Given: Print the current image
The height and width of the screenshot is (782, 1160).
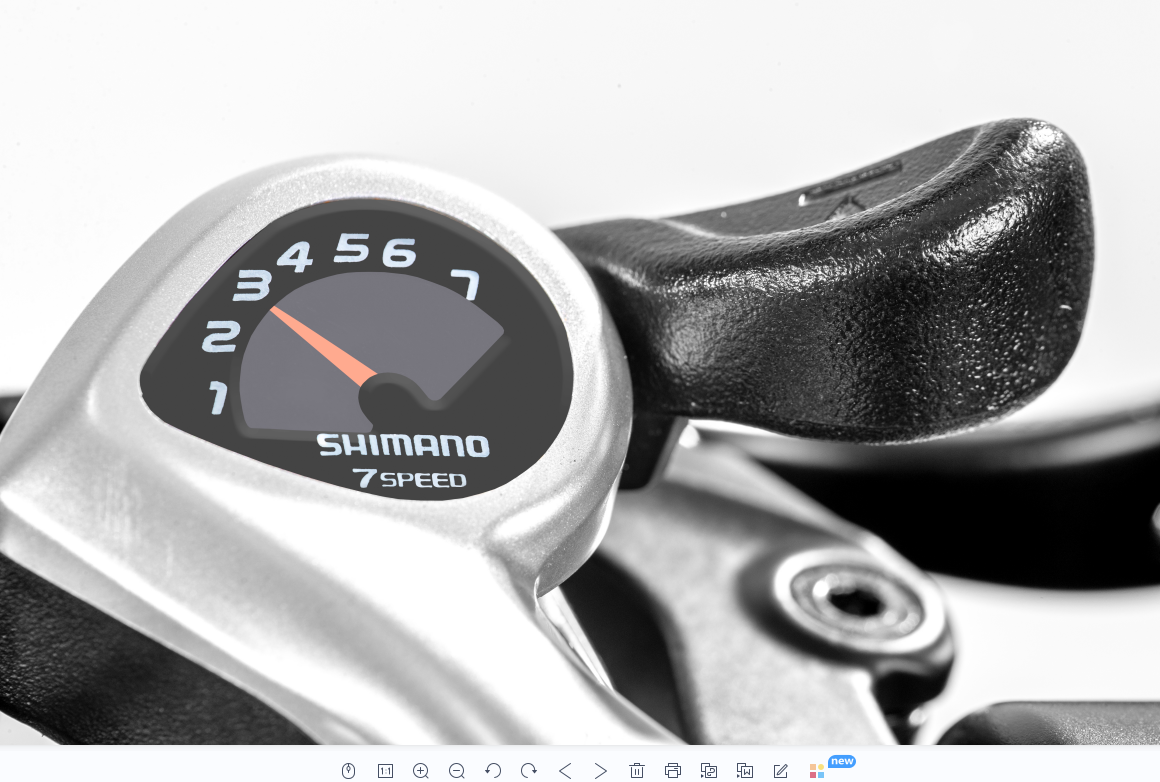Looking at the screenshot, I should 672,771.
